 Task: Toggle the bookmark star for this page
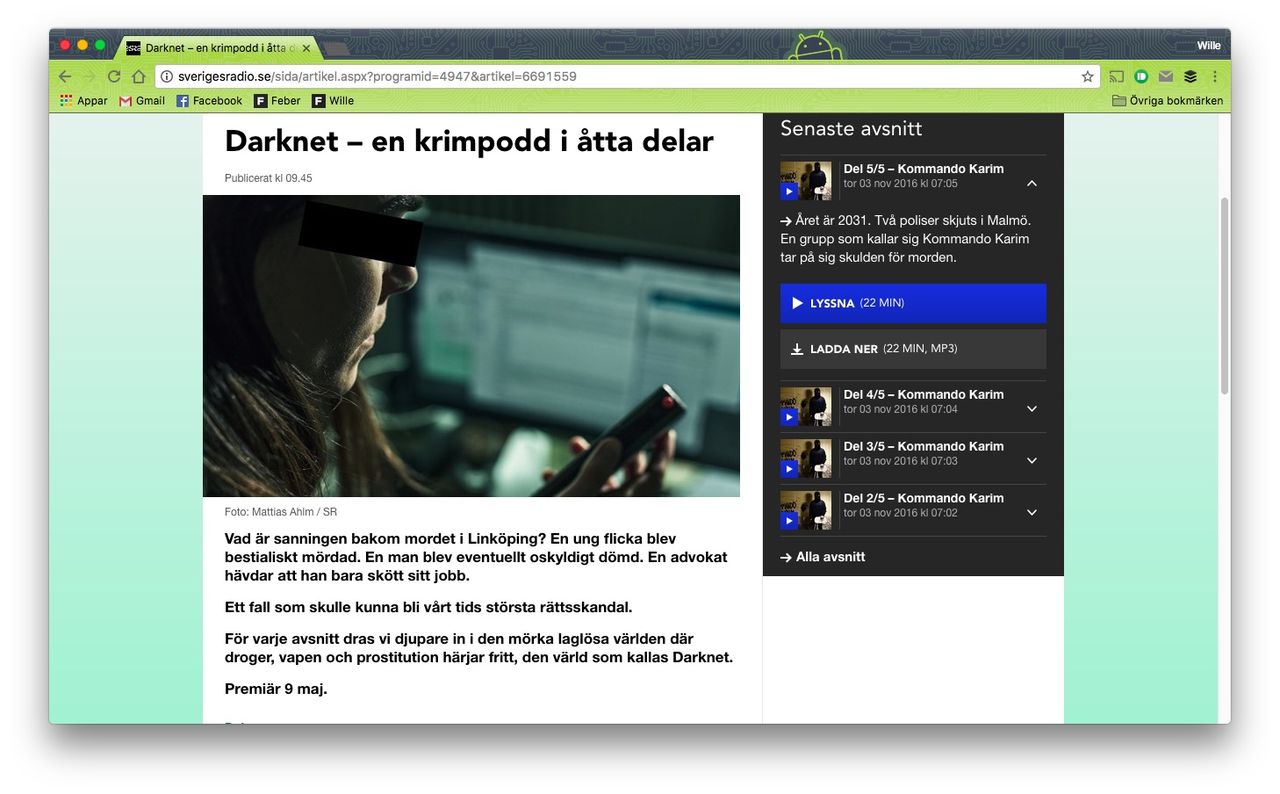pos(1087,76)
